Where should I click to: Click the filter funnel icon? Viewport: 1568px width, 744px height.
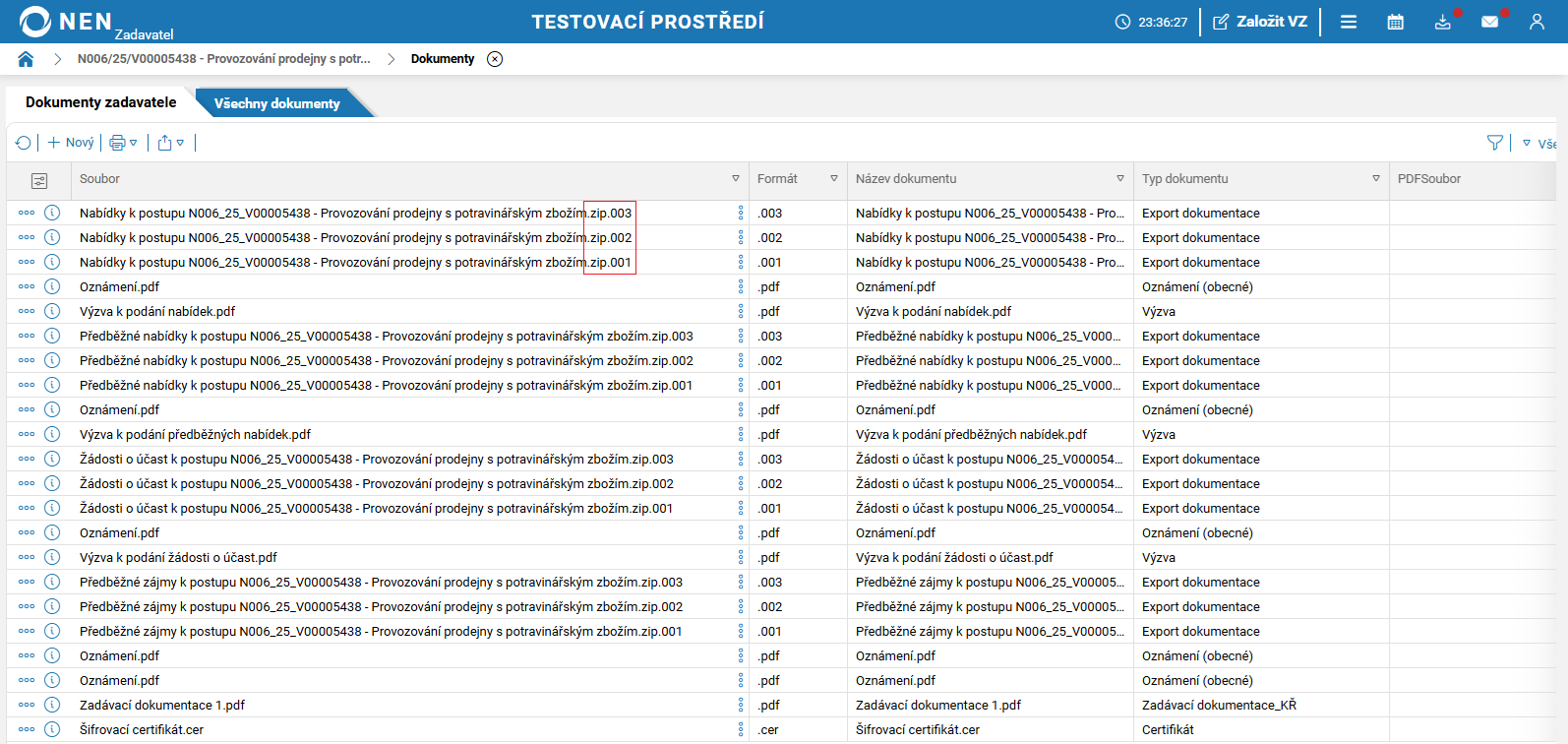pos(1495,143)
